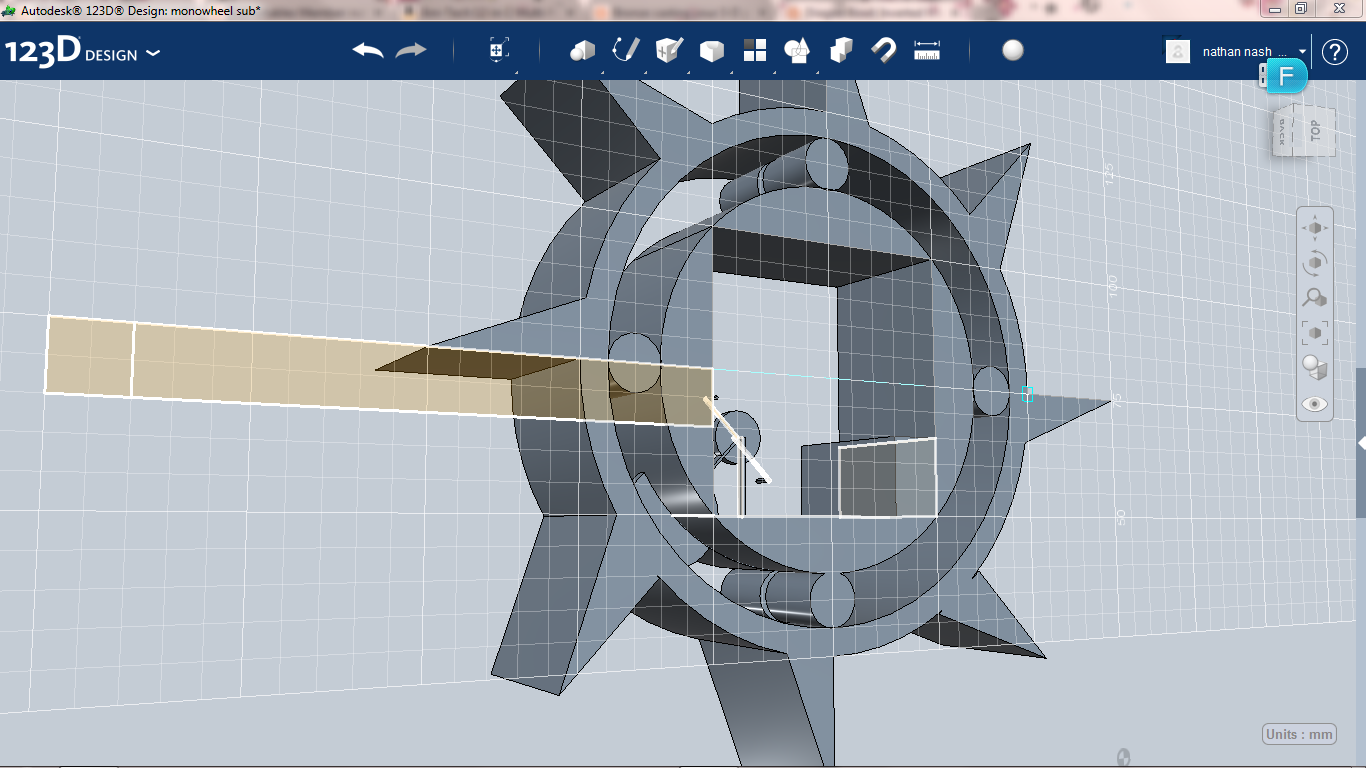This screenshot has width=1366, height=768.
Task: Select the Zoom magnifier navigation tool
Action: click(1315, 298)
